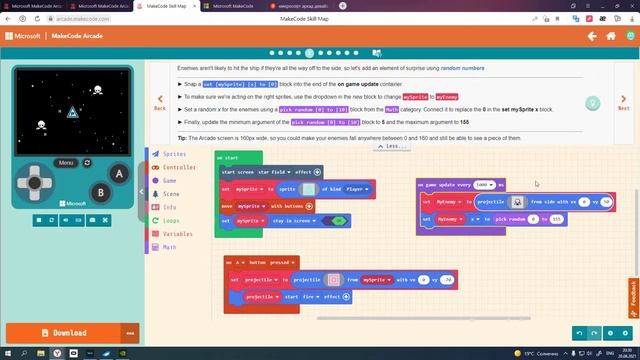Image resolution: width=640 pixels, height=360 pixels.
Task: Click the vy -70 value field
Action: tap(447, 280)
